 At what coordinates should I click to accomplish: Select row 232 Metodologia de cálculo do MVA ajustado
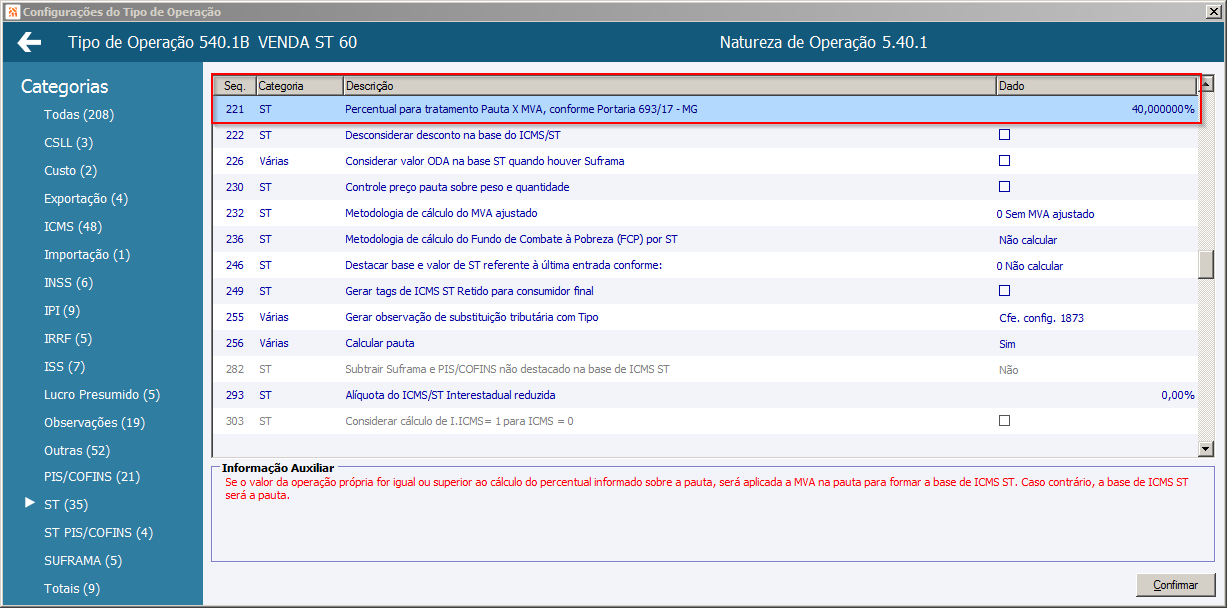click(706, 213)
